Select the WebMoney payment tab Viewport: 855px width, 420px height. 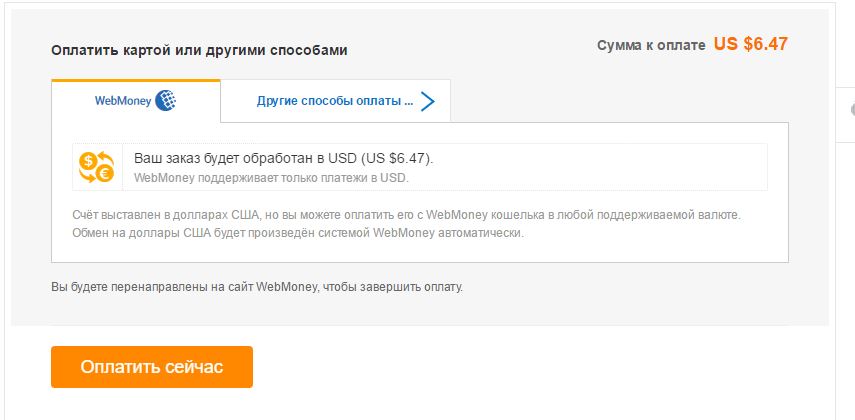pos(135,101)
